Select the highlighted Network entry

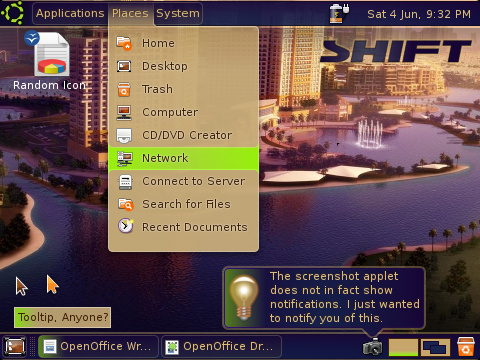click(x=183, y=158)
